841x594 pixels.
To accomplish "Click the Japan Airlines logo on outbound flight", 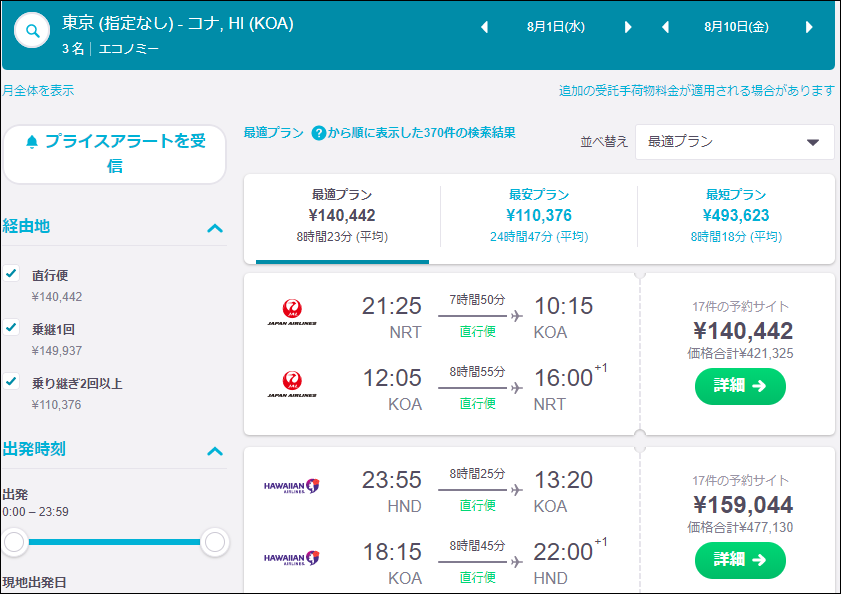I will point(291,308).
